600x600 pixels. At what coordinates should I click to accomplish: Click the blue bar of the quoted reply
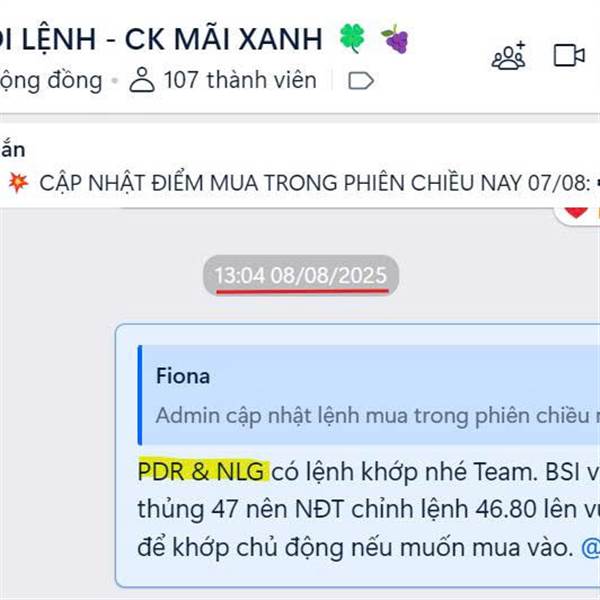tap(140, 395)
